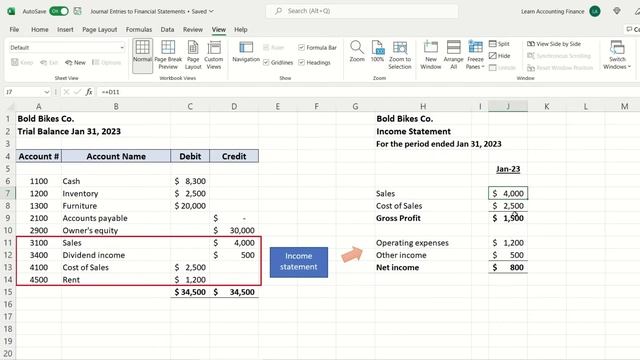
Task: Click Zoom to Selection
Action: (400, 56)
